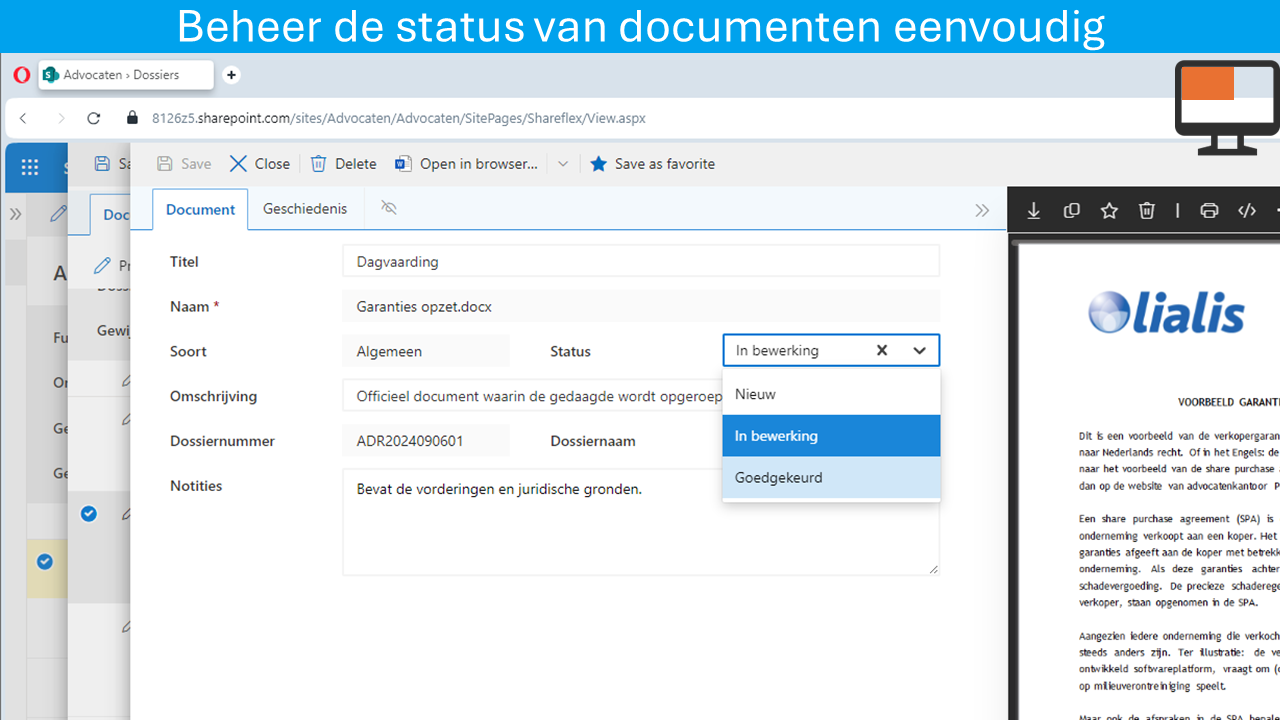Click the pencil icon next to Pr
The image size is (1280, 720).
tap(102, 265)
